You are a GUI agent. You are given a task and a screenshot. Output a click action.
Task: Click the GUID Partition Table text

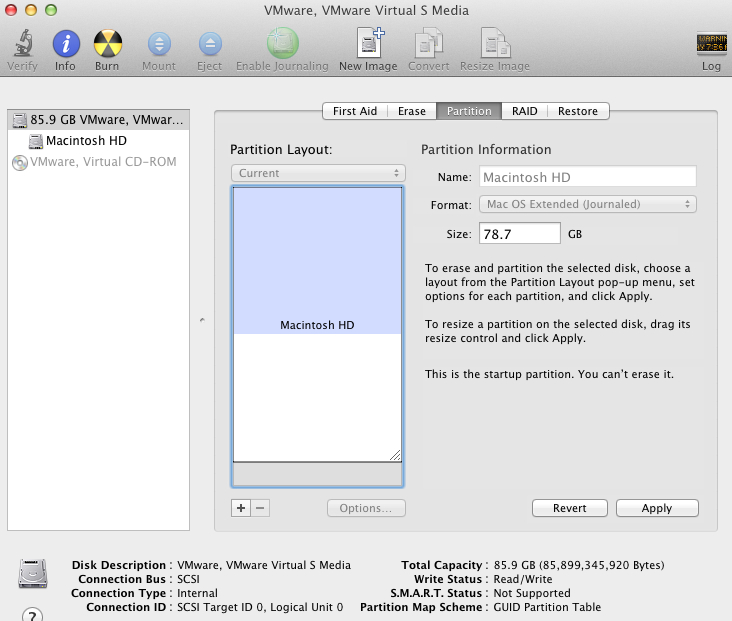547,607
